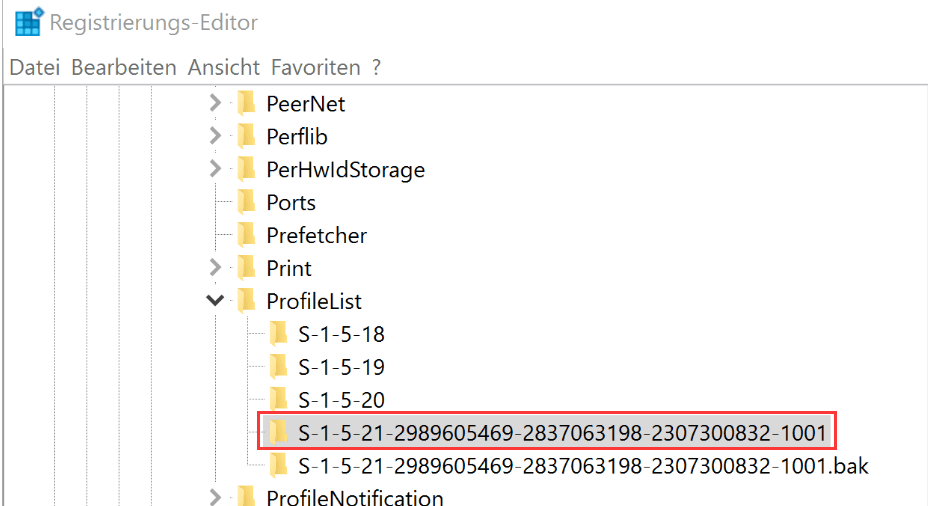Expand the Perflib key node
The image size is (928, 506).
(x=214, y=136)
